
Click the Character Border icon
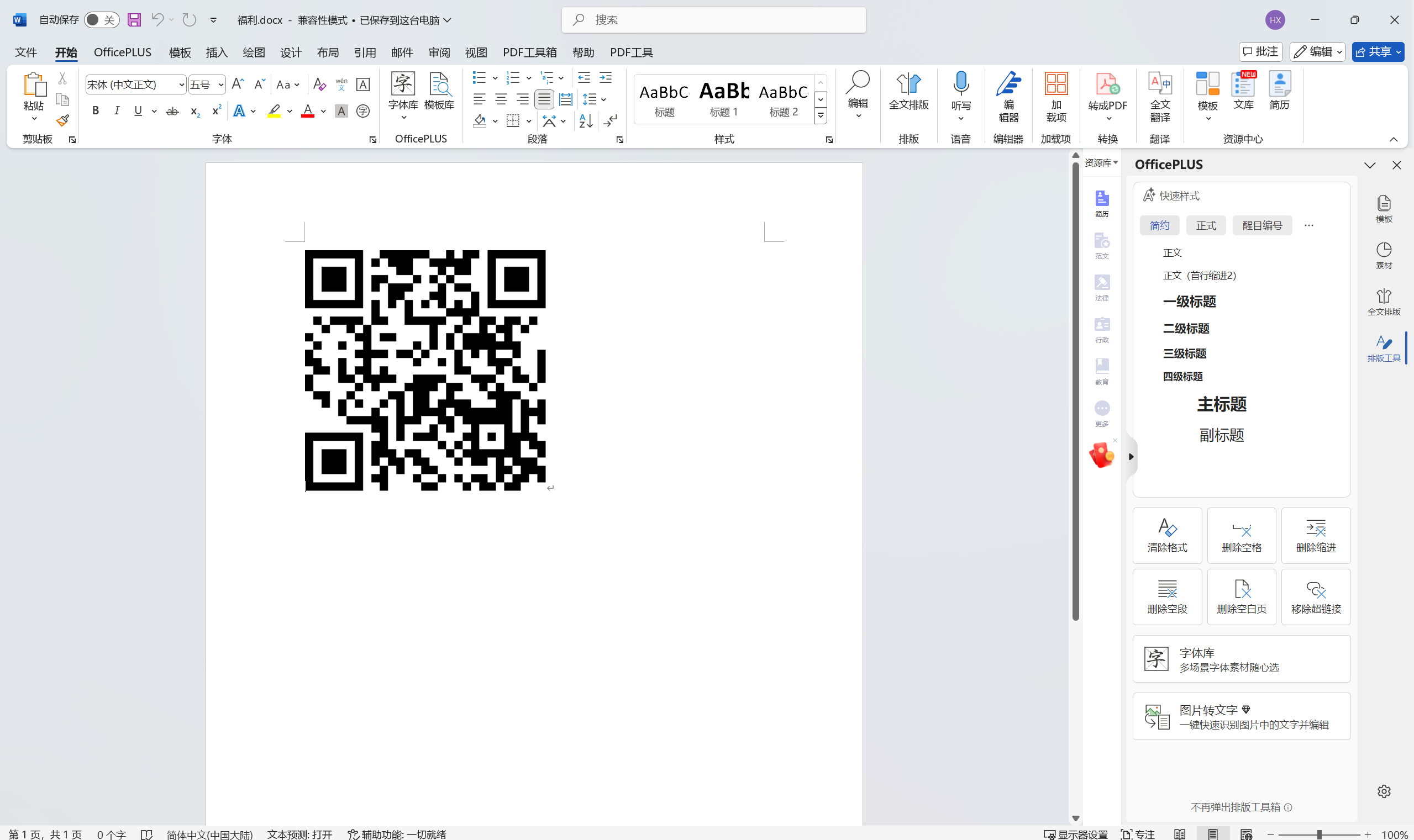pos(363,84)
